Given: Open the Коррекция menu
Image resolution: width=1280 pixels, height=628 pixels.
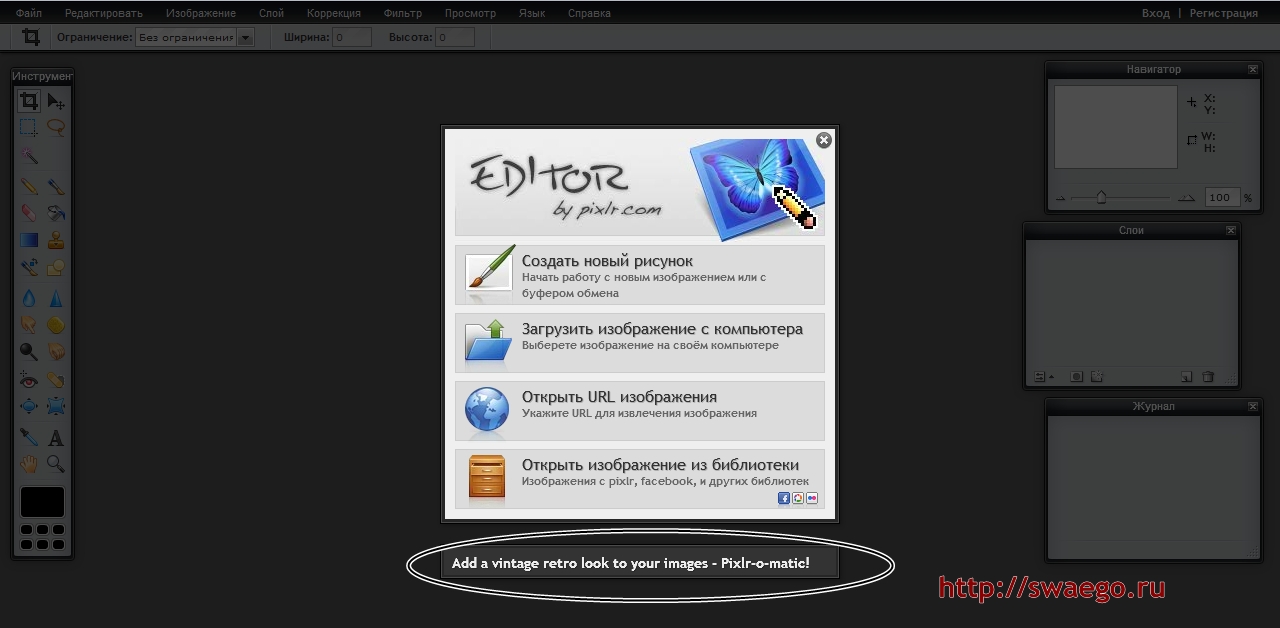Looking at the screenshot, I should point(334,13).
